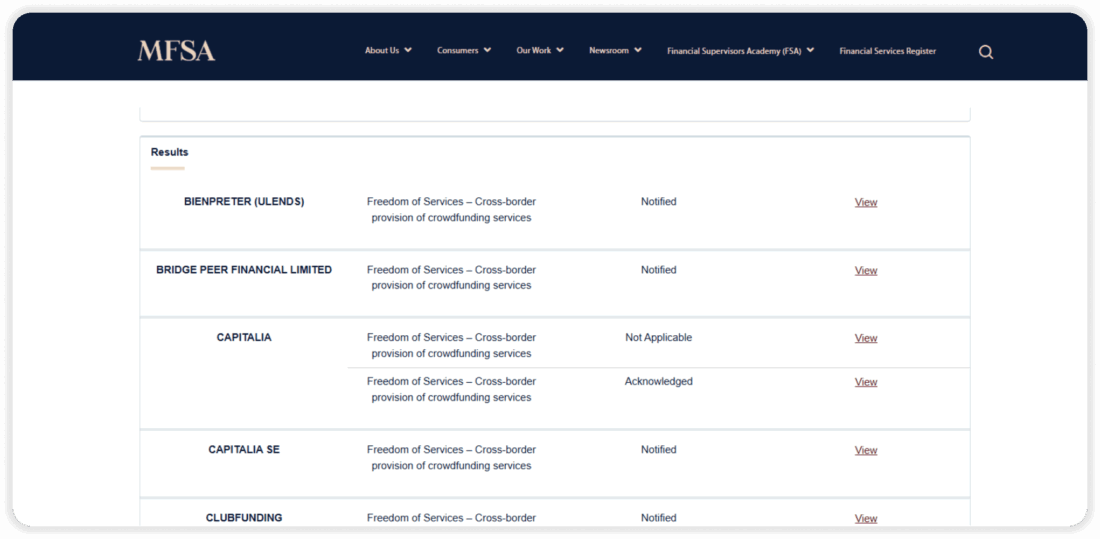Click BIENPRETER's Freedom of Services description
This screenshot has height=539, width=1100.
(x=451, y=209)
